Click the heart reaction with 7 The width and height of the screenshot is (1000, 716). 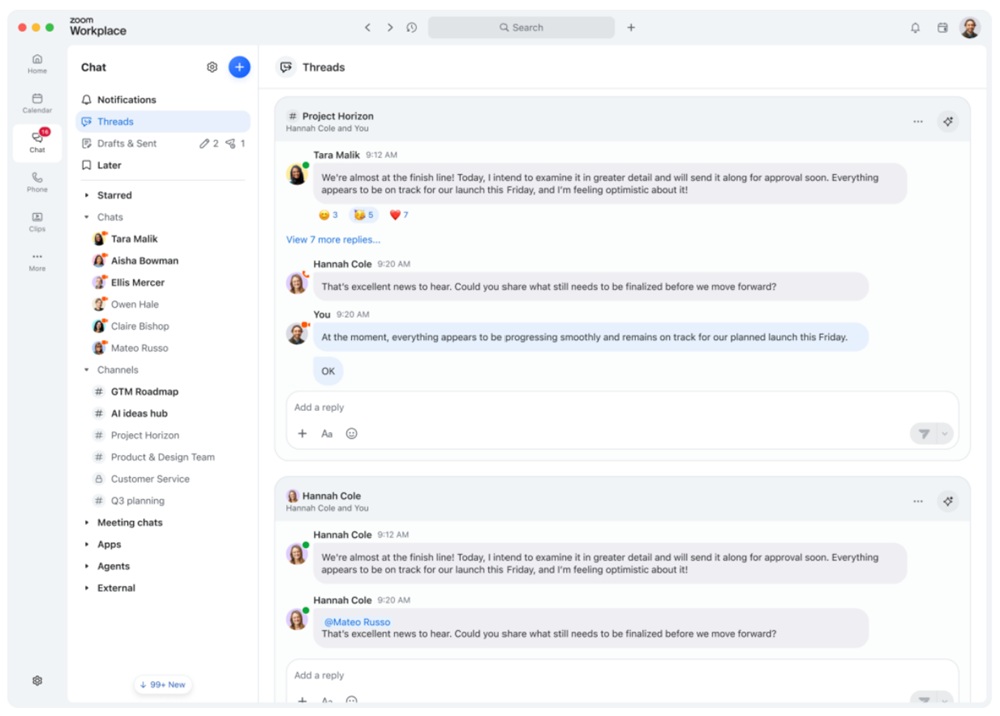coord(399,215)
